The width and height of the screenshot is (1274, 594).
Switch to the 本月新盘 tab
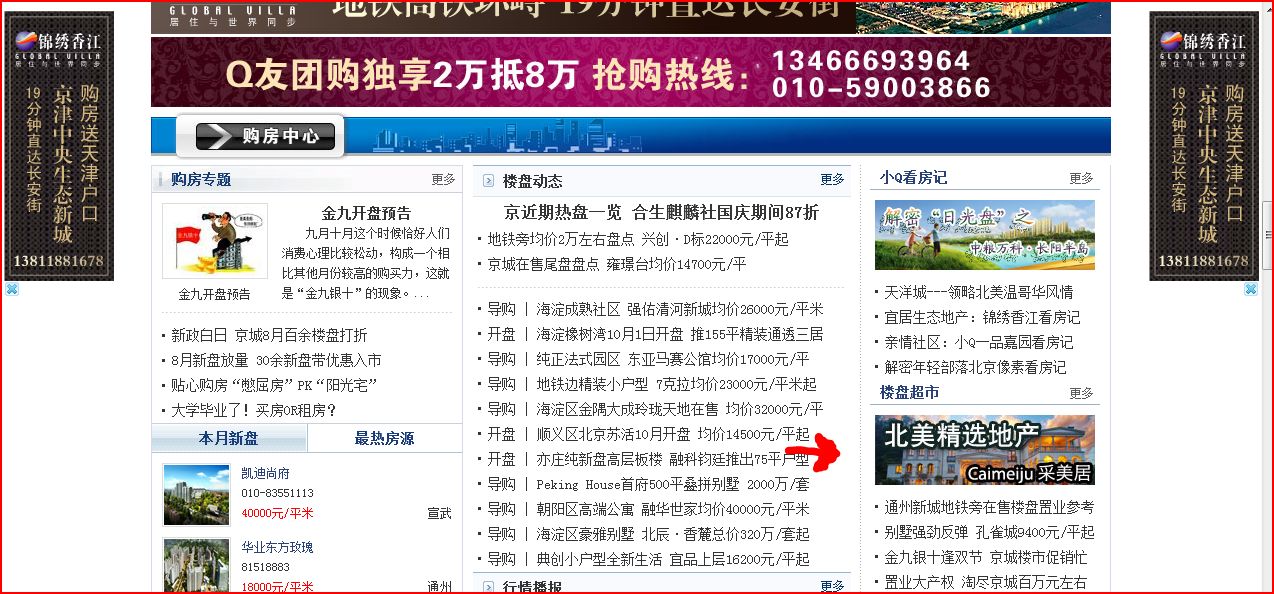(229, 439)
